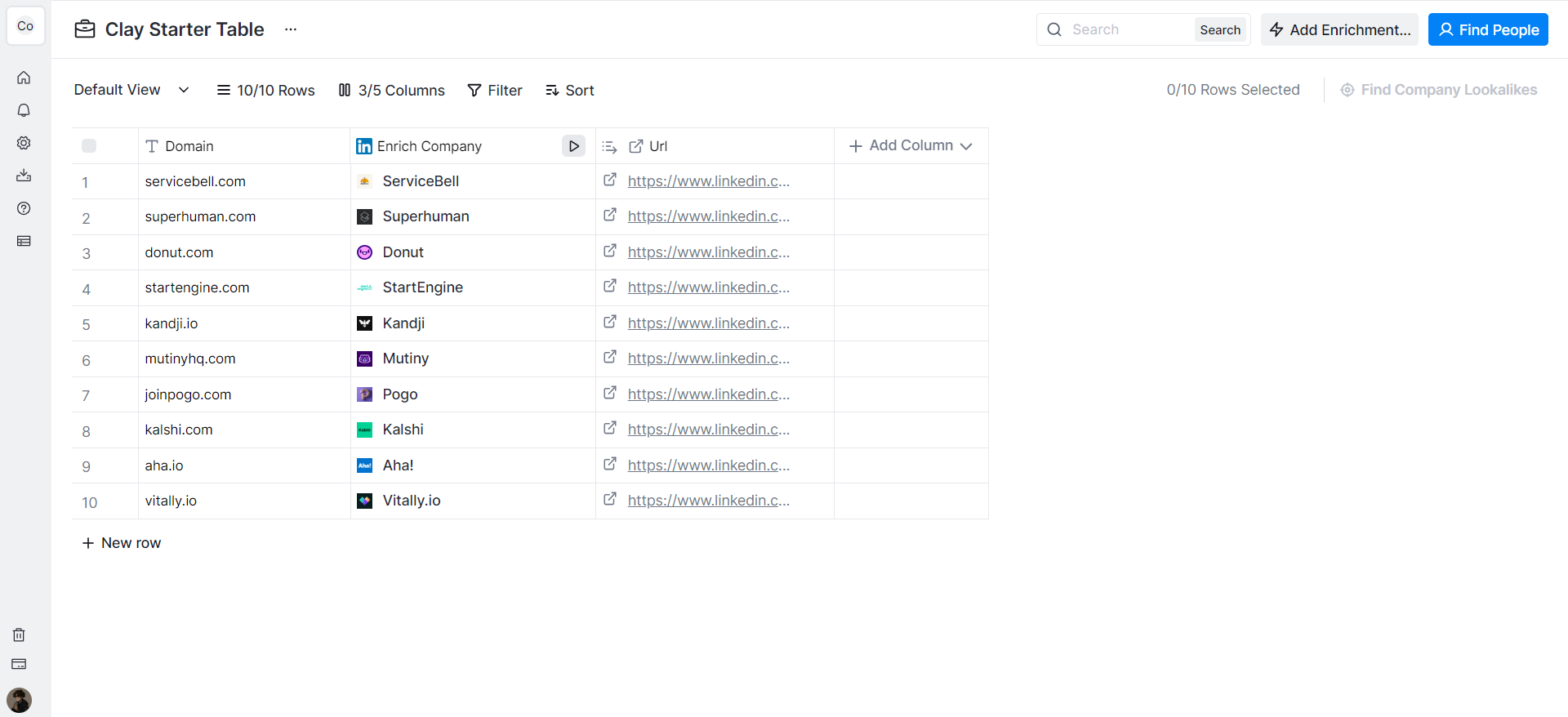Open the Home icon in sidebar
Image resolution: width=1568 pixels, height=717 pixels.
[x=24, y=78]
